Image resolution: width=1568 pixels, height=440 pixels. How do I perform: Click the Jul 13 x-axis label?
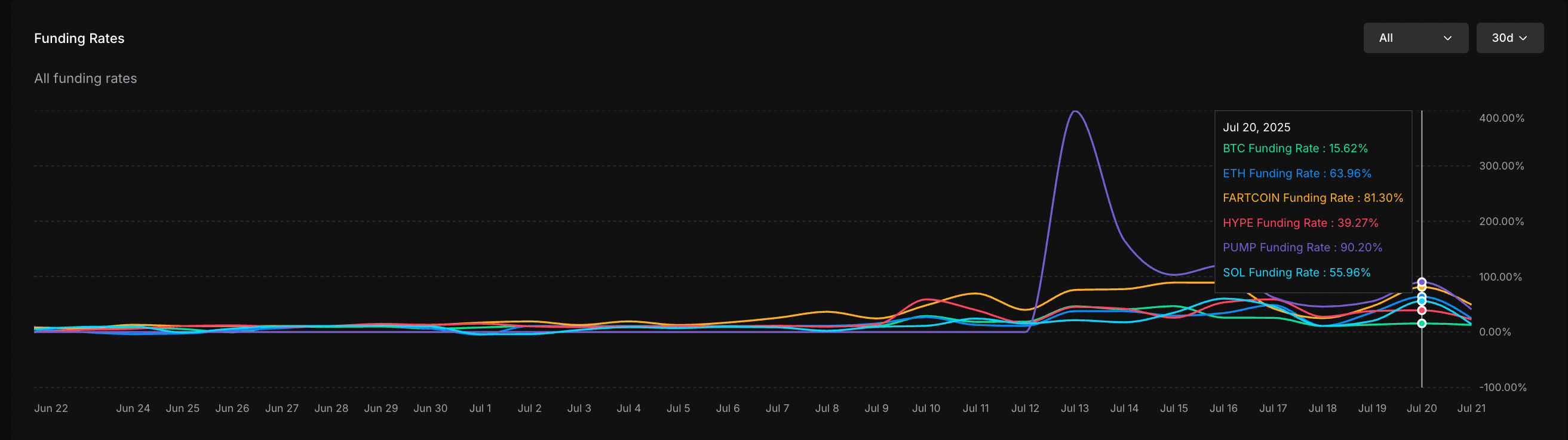(x=1075, y=408)
